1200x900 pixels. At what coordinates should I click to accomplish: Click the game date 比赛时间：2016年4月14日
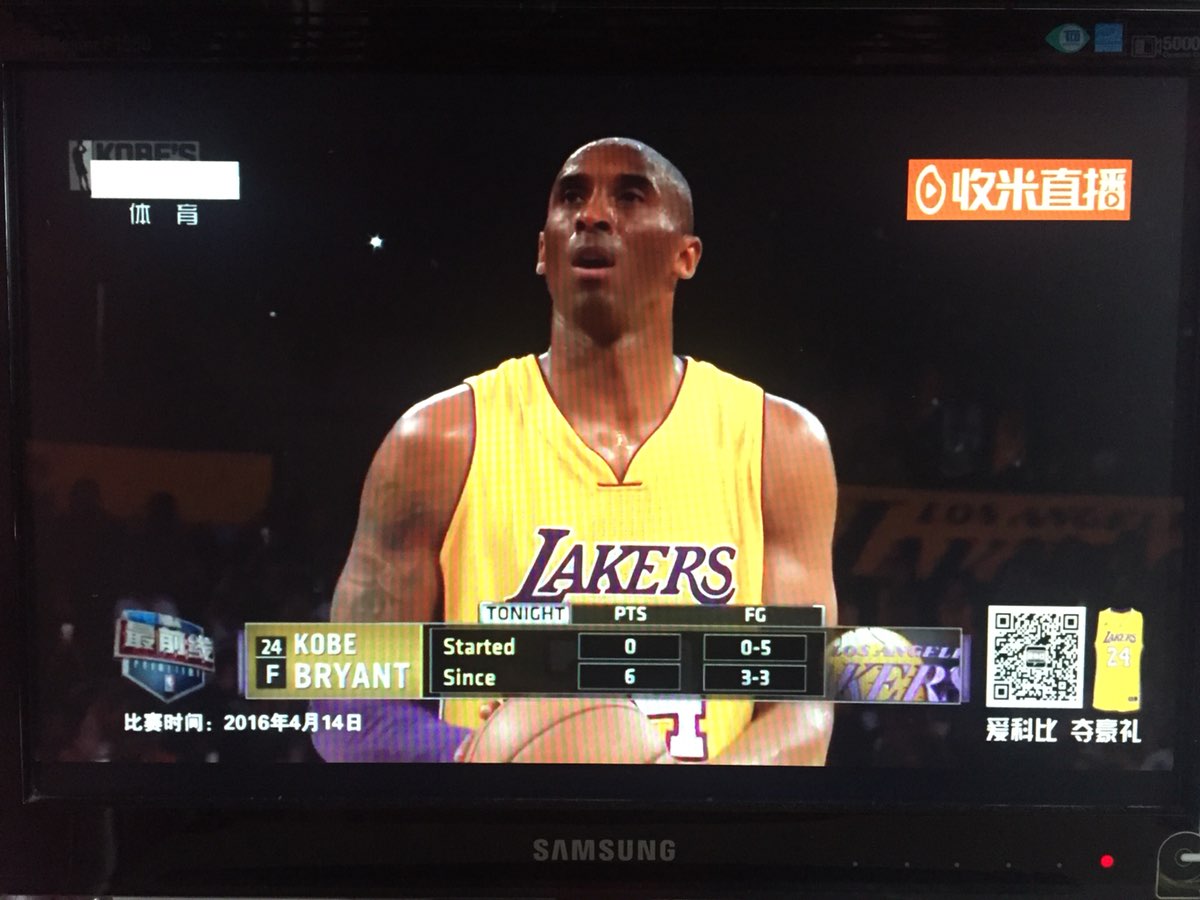(243, 722)
